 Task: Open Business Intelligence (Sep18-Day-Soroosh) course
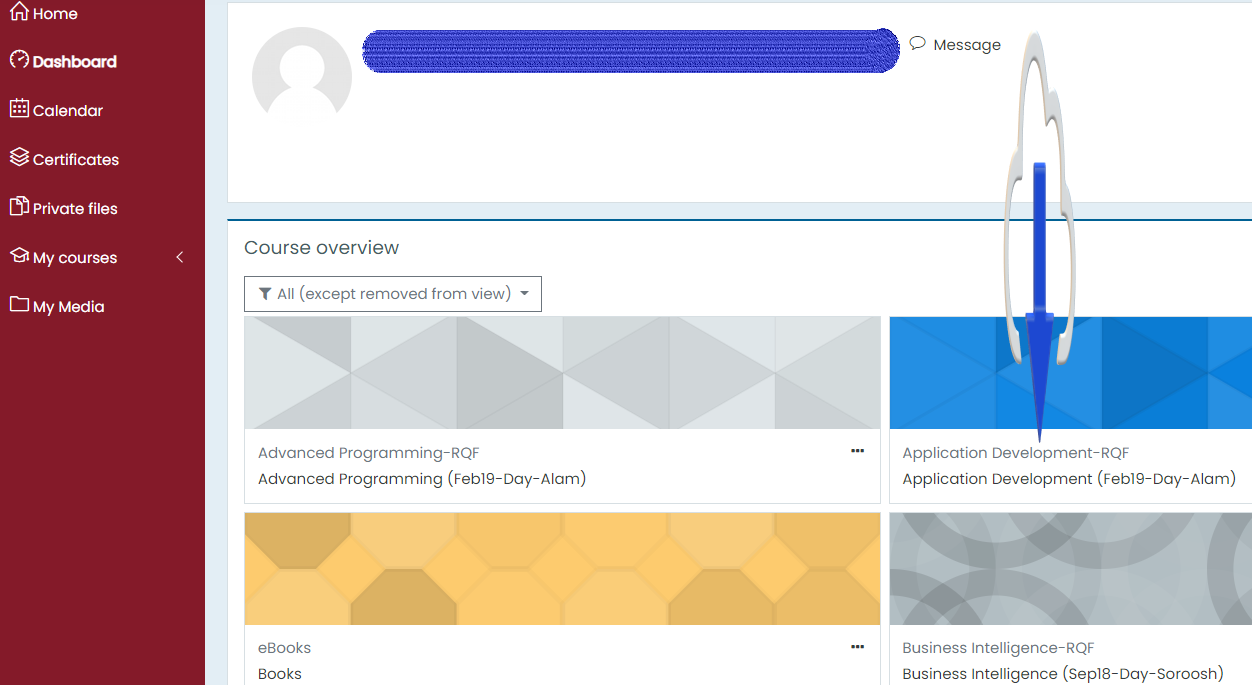tap(1062, 674)
